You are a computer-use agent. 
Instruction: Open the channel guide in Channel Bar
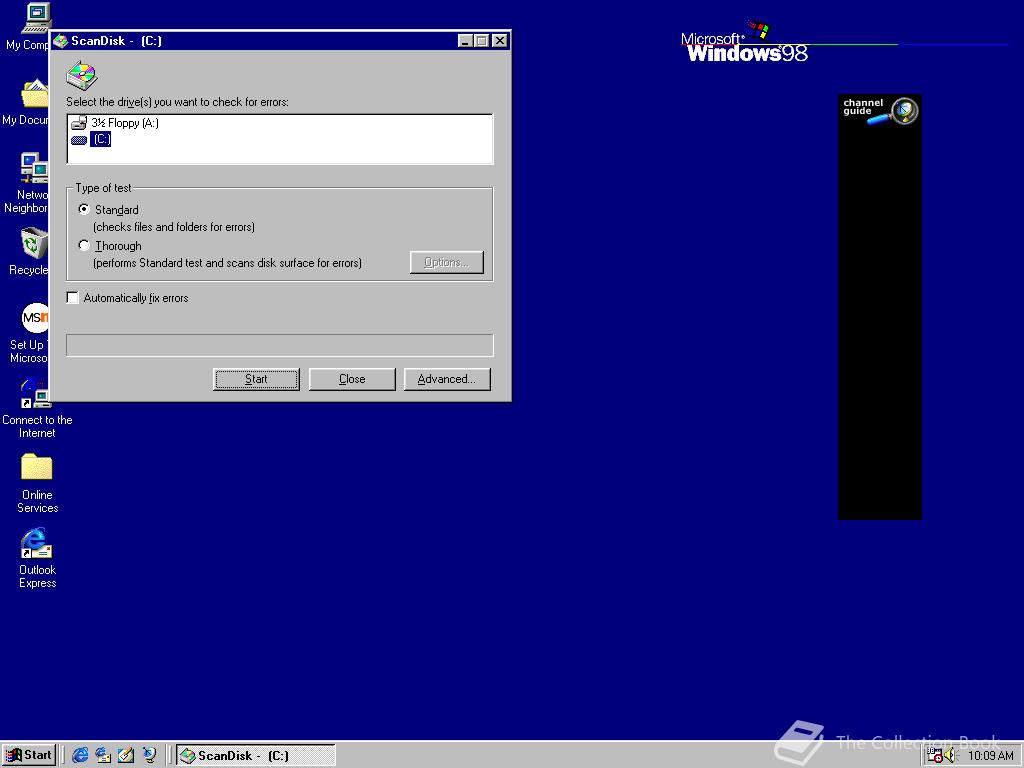pyautogui.click(x=880, y=111)
